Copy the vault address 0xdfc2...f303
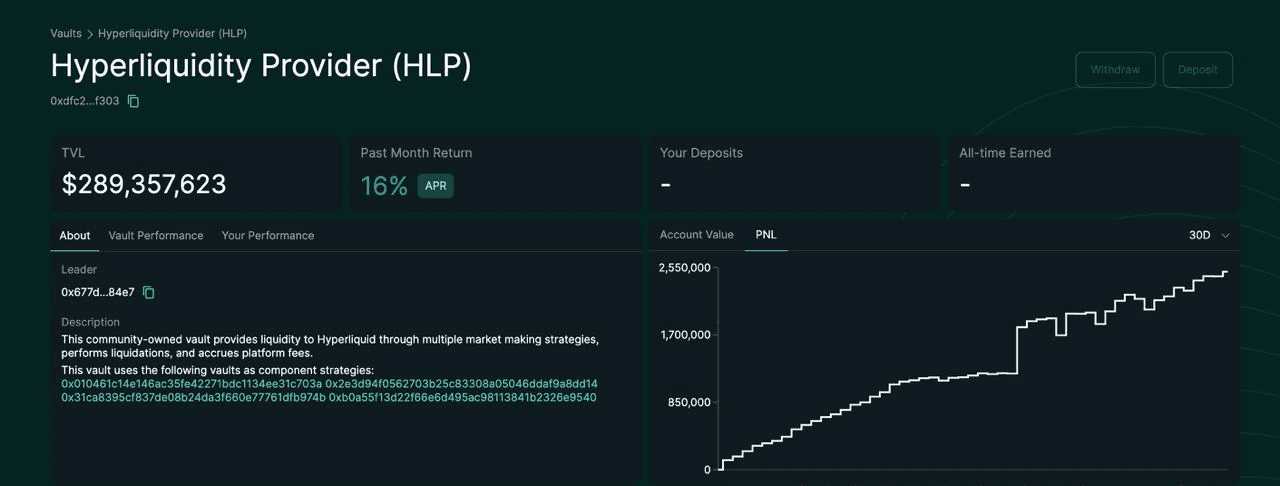 coord(133,101)
